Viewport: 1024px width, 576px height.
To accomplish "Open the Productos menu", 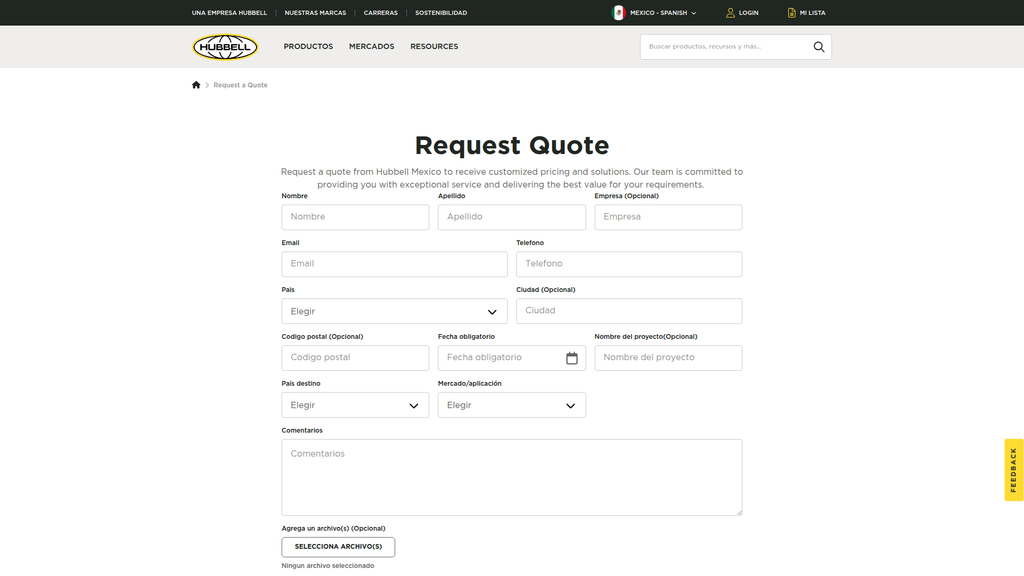I will [308, 46].
